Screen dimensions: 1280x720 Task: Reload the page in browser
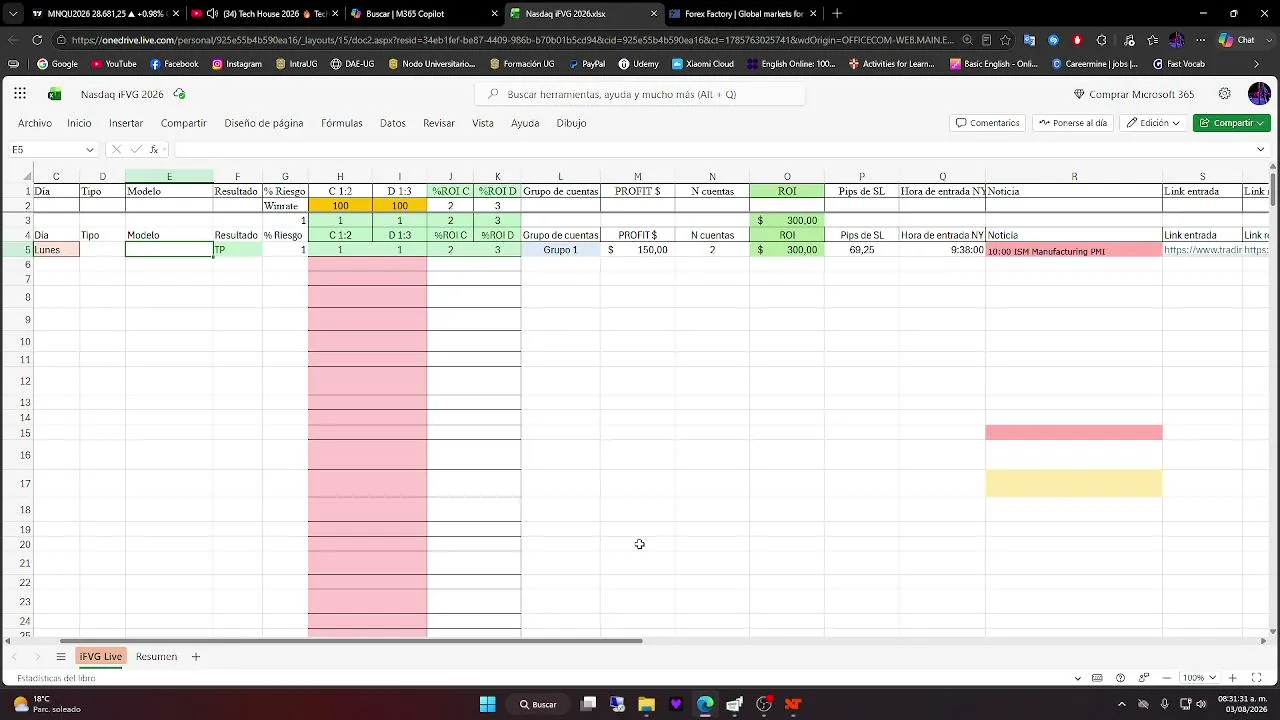37,40
